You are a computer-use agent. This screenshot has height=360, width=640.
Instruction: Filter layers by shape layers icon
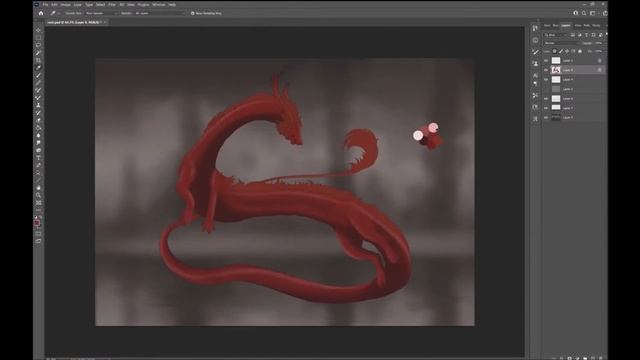[x=593, y=35]
